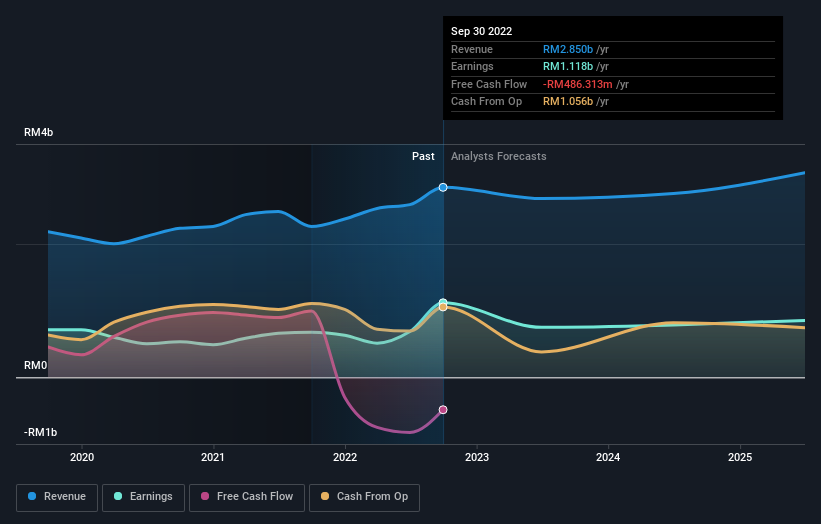Click the -RM486.313m free cash flow value
This screenshot has height=524, width=821.
click(x=578, y=84)
